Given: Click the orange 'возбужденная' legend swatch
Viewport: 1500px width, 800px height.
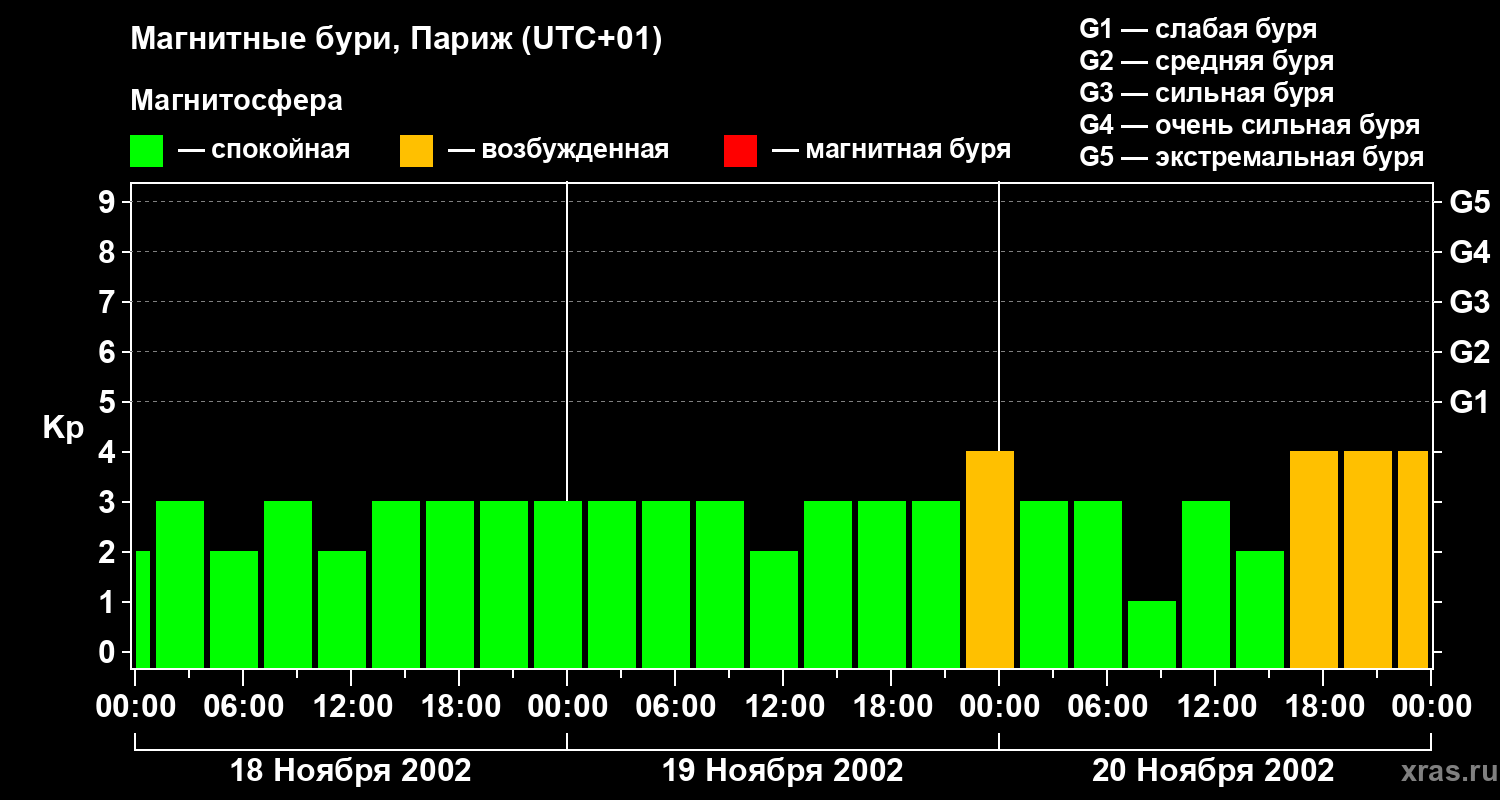Looking at the screenshot, I should coord(416,151).
